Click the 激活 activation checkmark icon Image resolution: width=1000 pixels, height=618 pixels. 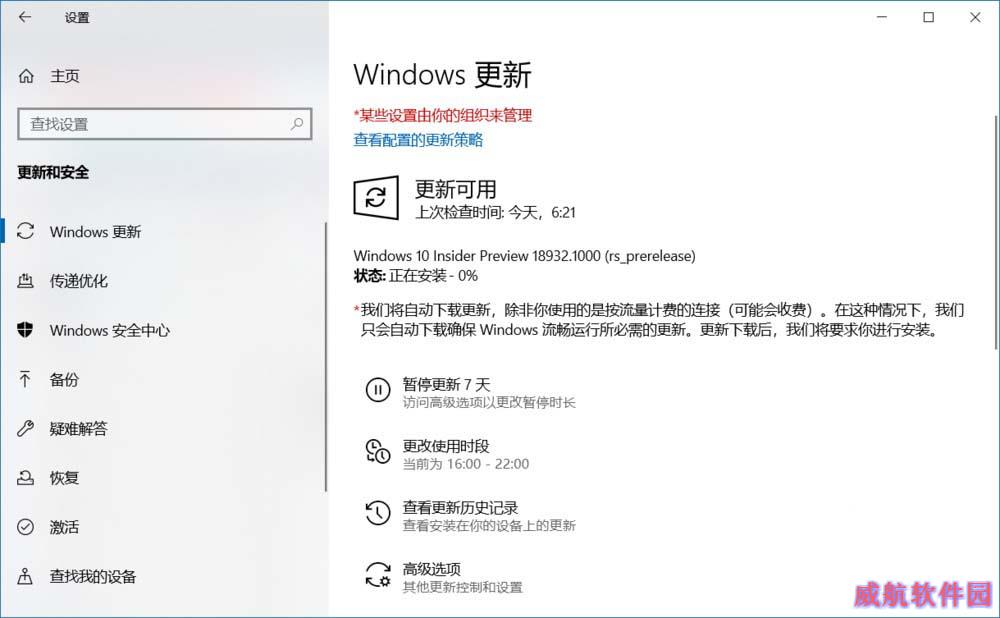(26, 527)
